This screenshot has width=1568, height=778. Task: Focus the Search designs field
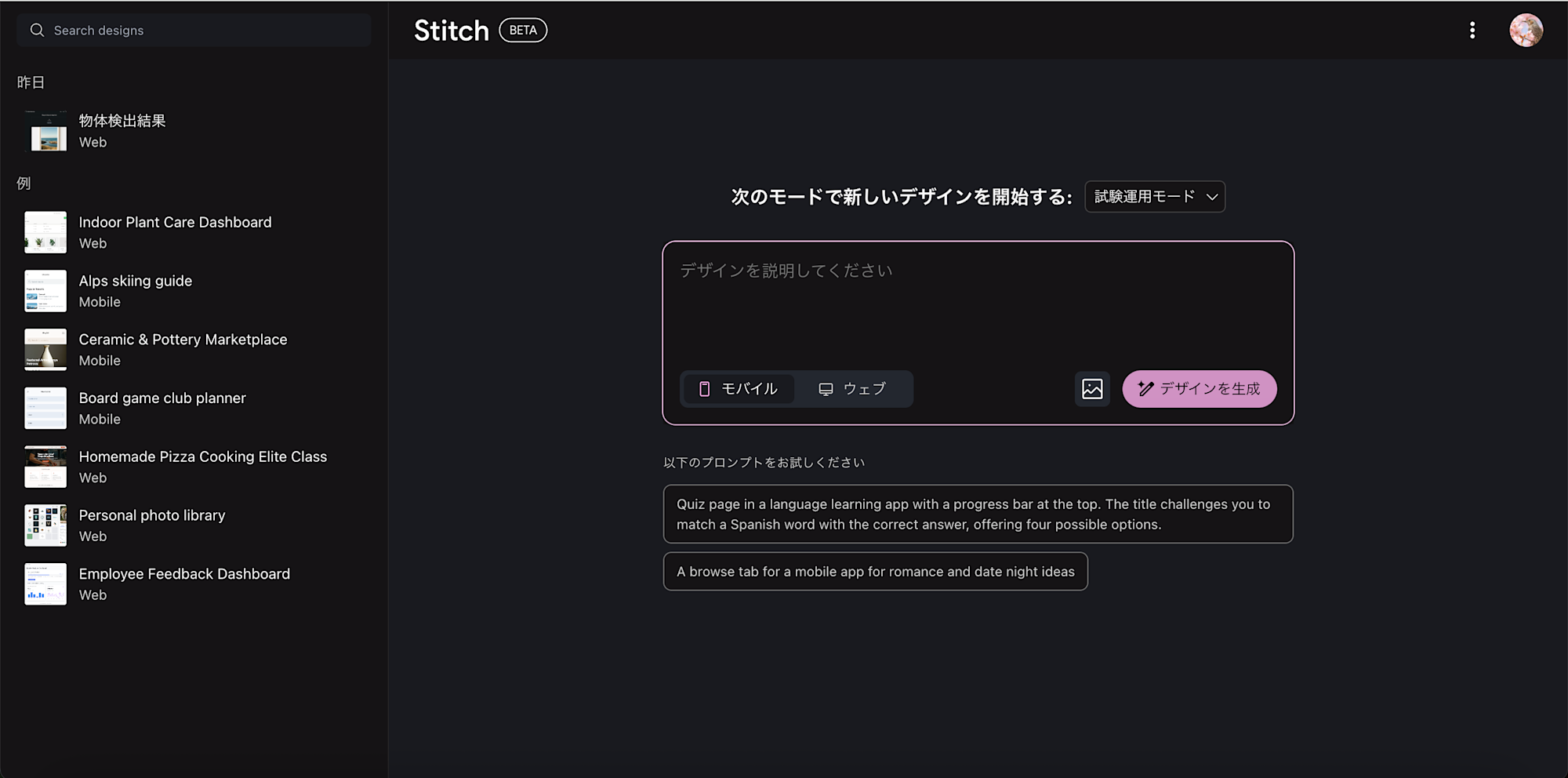click(x=194, y=31)
